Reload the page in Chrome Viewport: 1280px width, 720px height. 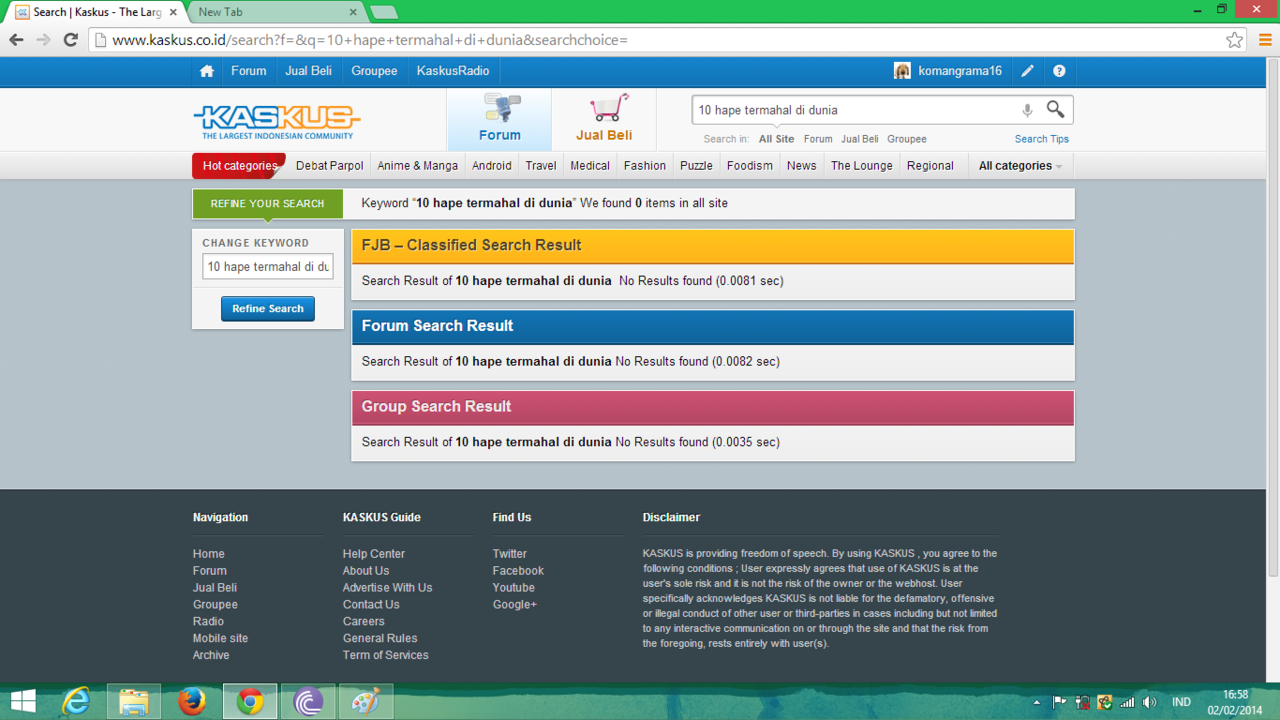click(70, 40)
